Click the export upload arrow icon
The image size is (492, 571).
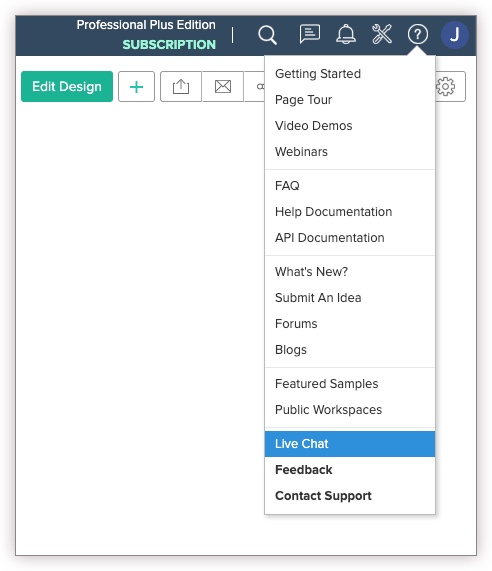coord(181,87)
